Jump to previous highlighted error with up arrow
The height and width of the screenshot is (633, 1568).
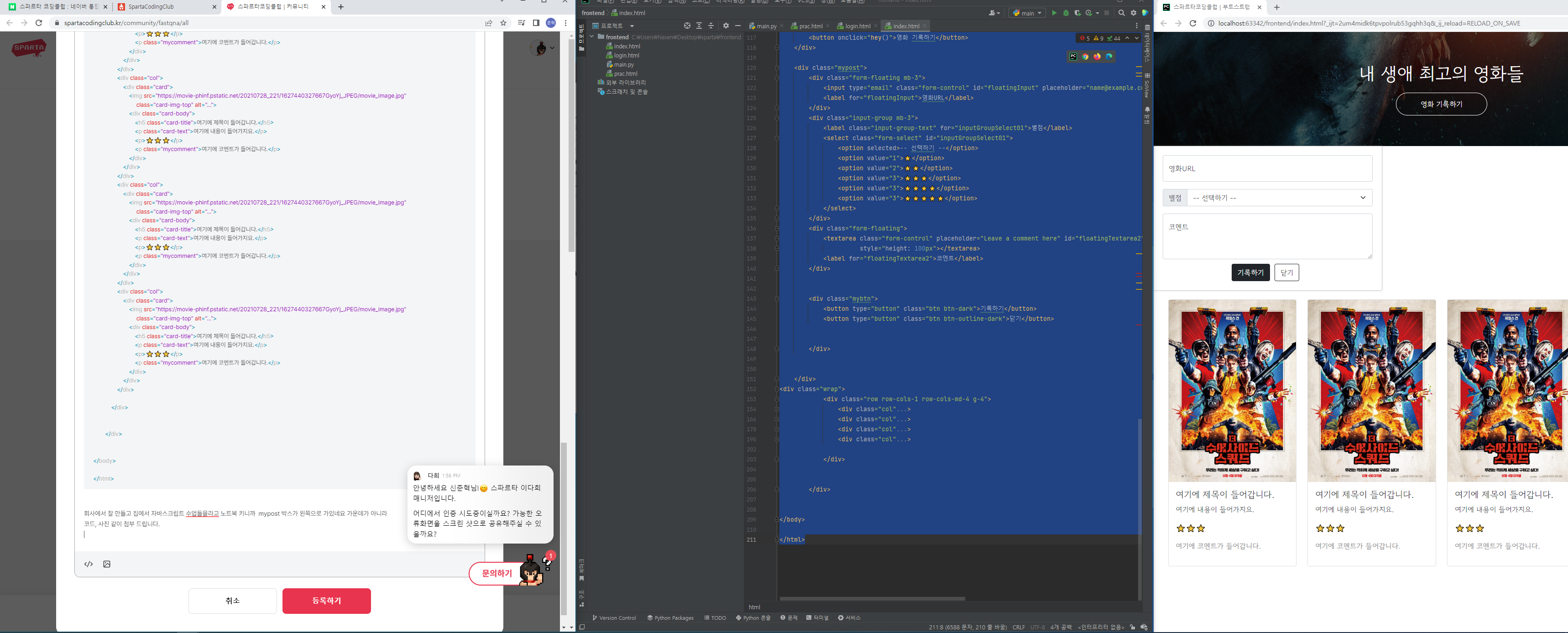coord(1127,38)
